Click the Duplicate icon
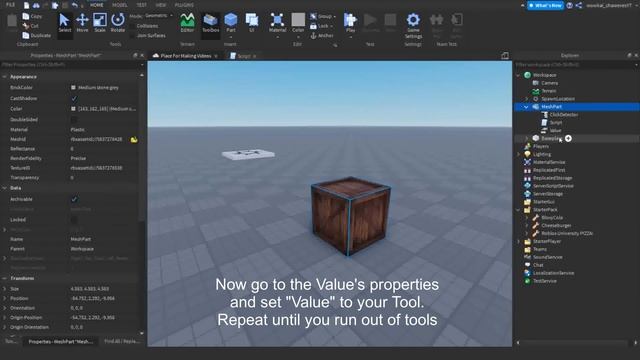Viewport: 640px width, 360px height. click(x=26, y=36)
